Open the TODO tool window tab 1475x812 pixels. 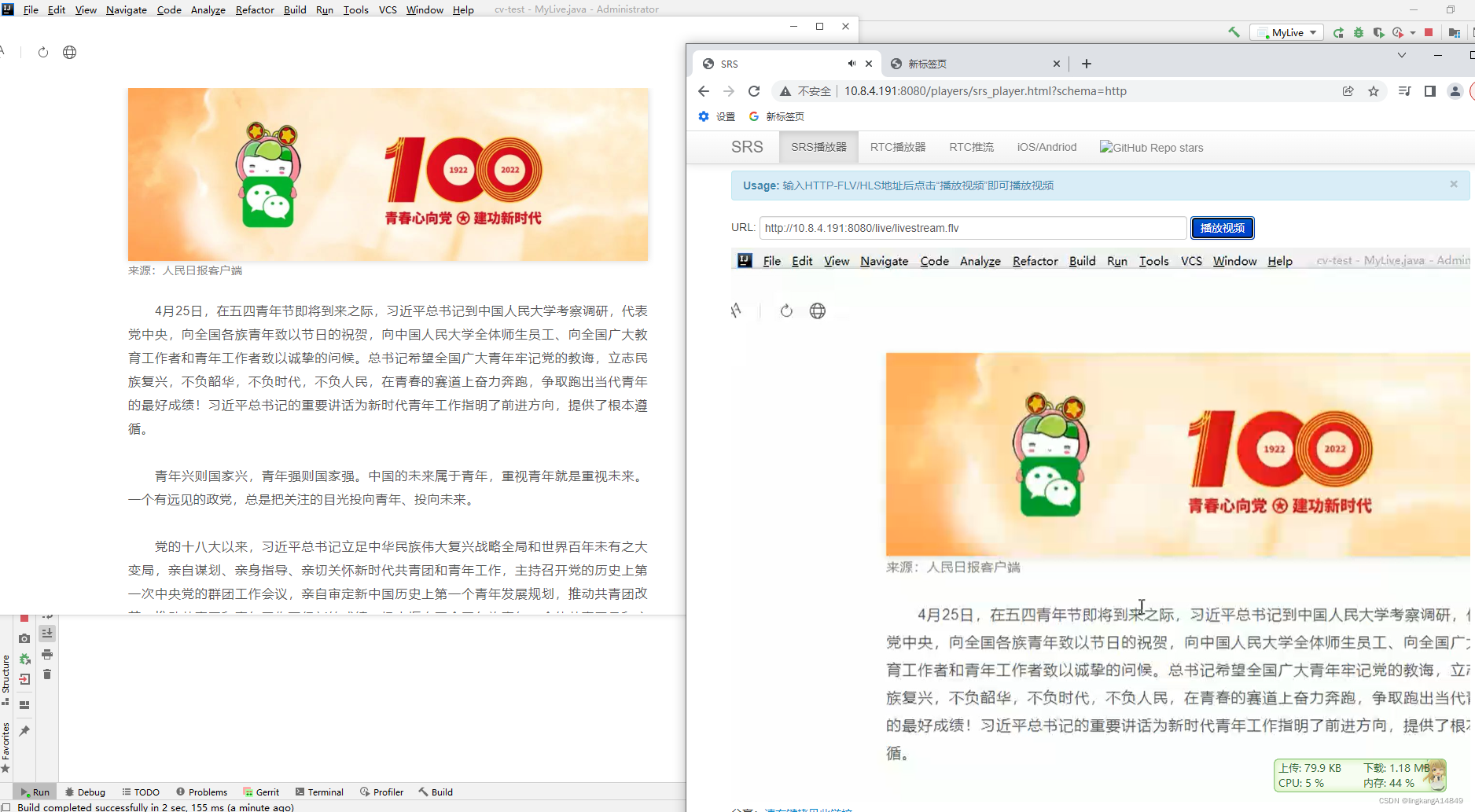tap(141, 792)
